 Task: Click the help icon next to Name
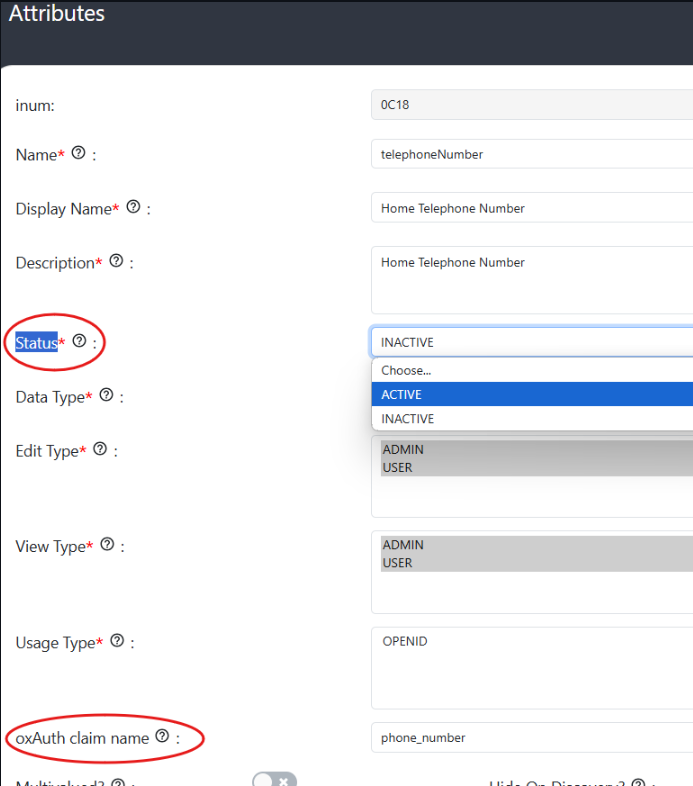(x=79, y=154)
